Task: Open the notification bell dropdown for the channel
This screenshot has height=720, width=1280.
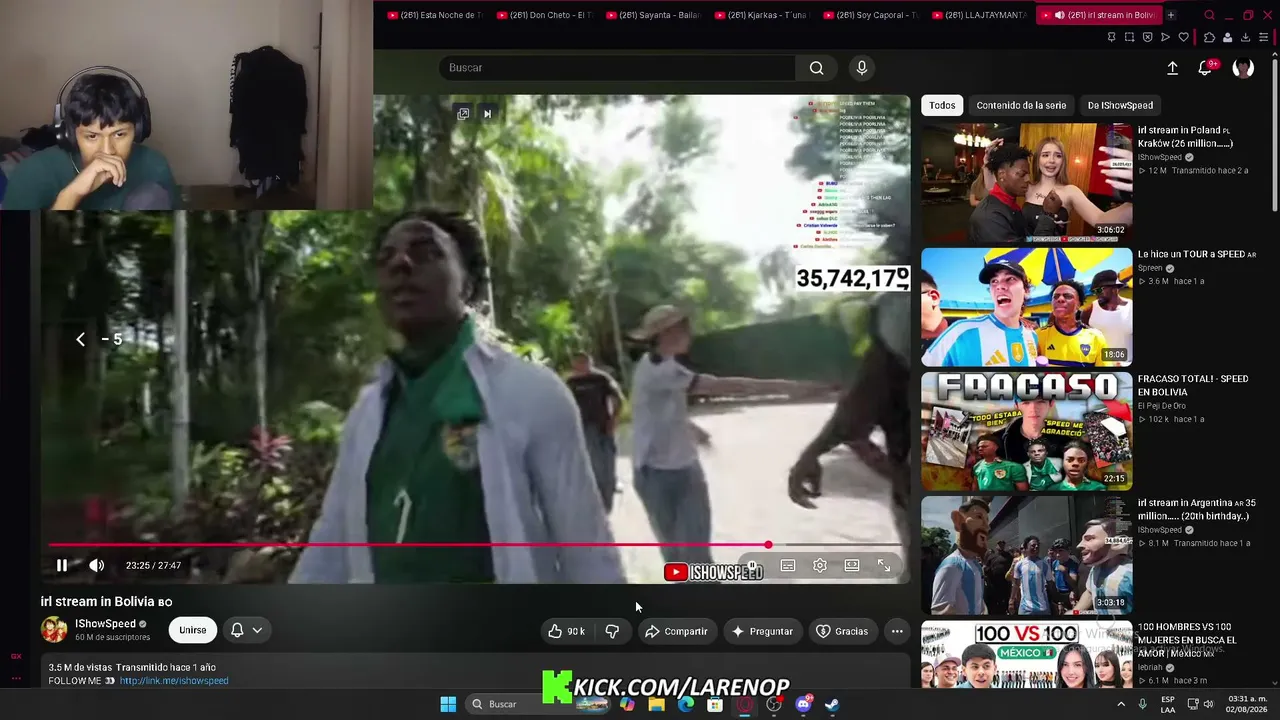Action: click(246, 630)
